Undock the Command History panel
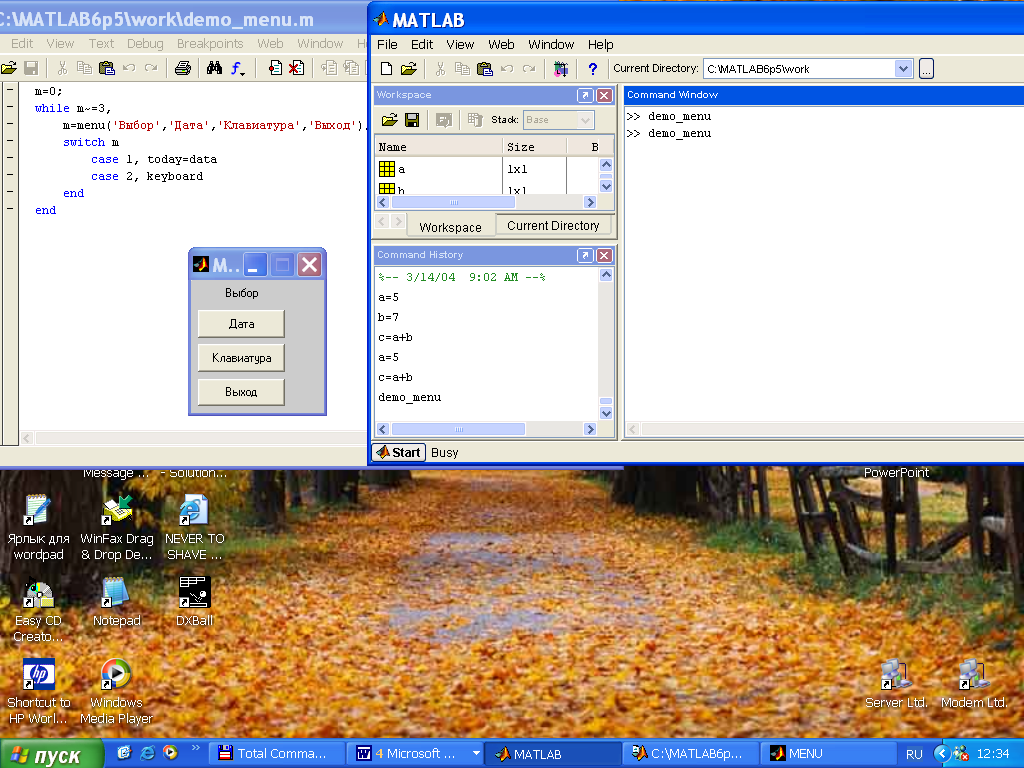This screenshot has width=1024, height=768. pos(585,255)
